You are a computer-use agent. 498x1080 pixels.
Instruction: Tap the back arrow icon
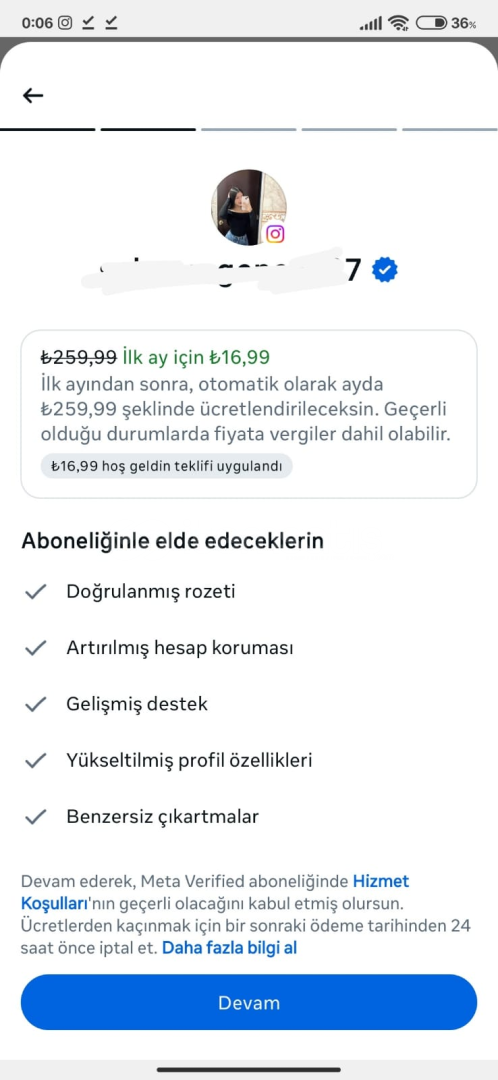(x=33, y=96)
